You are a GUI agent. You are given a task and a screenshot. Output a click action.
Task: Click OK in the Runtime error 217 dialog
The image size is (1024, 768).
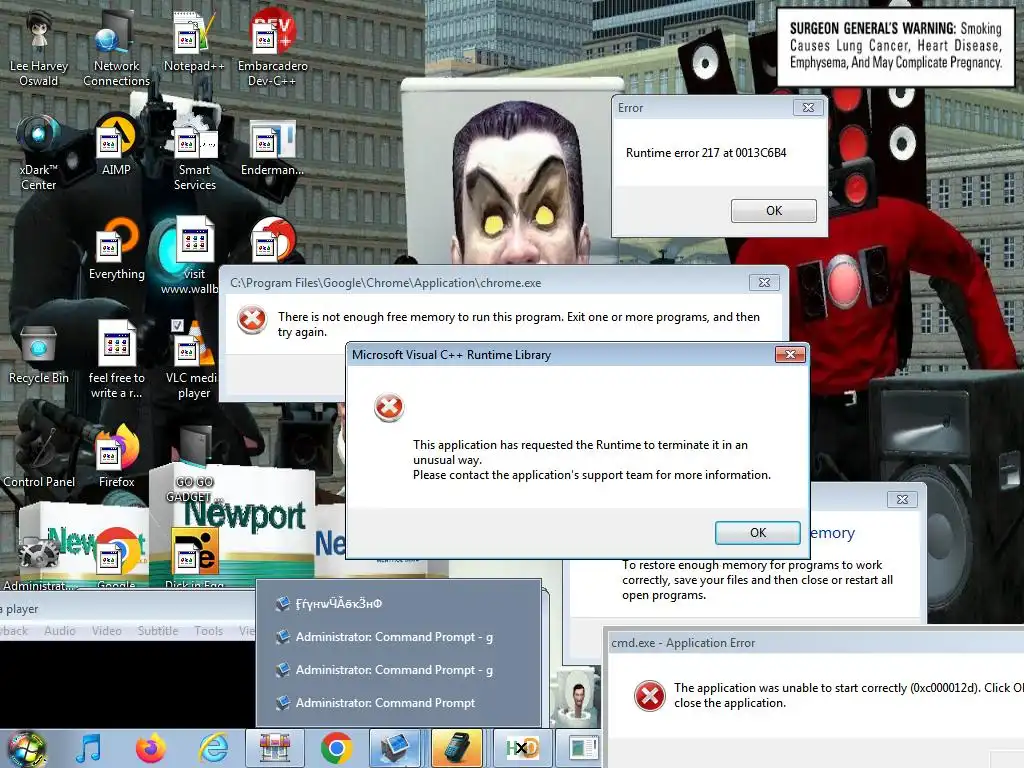773,211
